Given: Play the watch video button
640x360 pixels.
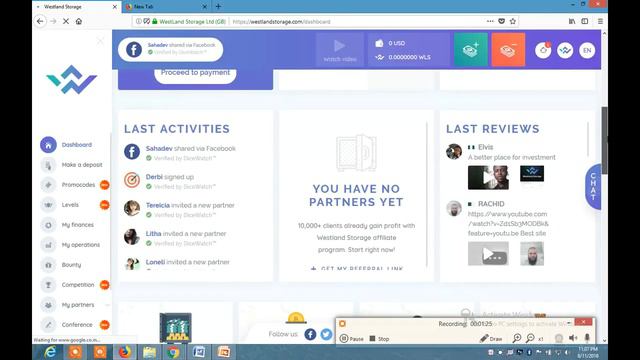Looking at the screenshot, I should (340, 50).
